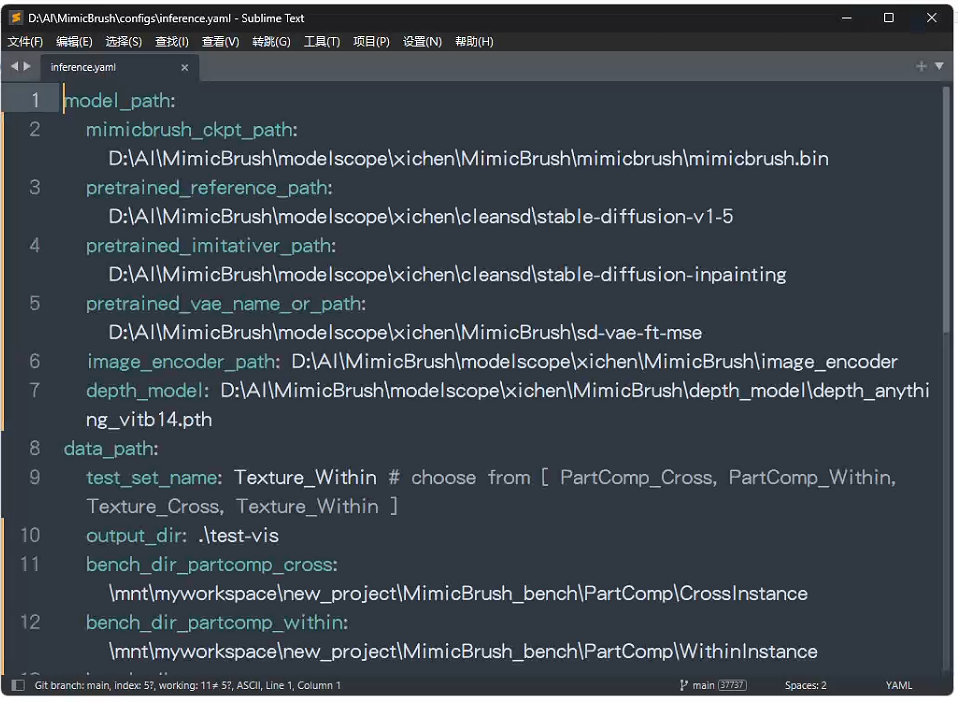Open the main branch indicator in status bar
The height and width of the screenshot is (702, 958).
[x=713, y=686]
